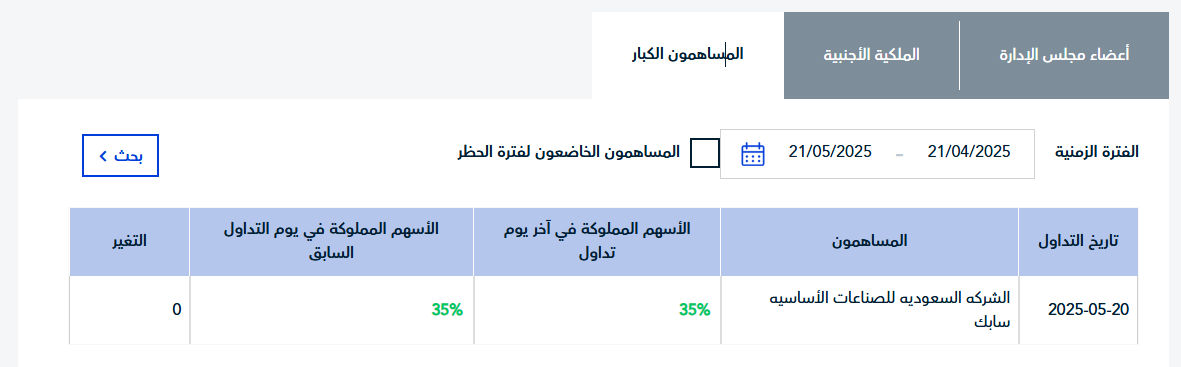Click the start date 21/04/2025 field
Screen dimensions: 1181x367
[x=969, y=151]
